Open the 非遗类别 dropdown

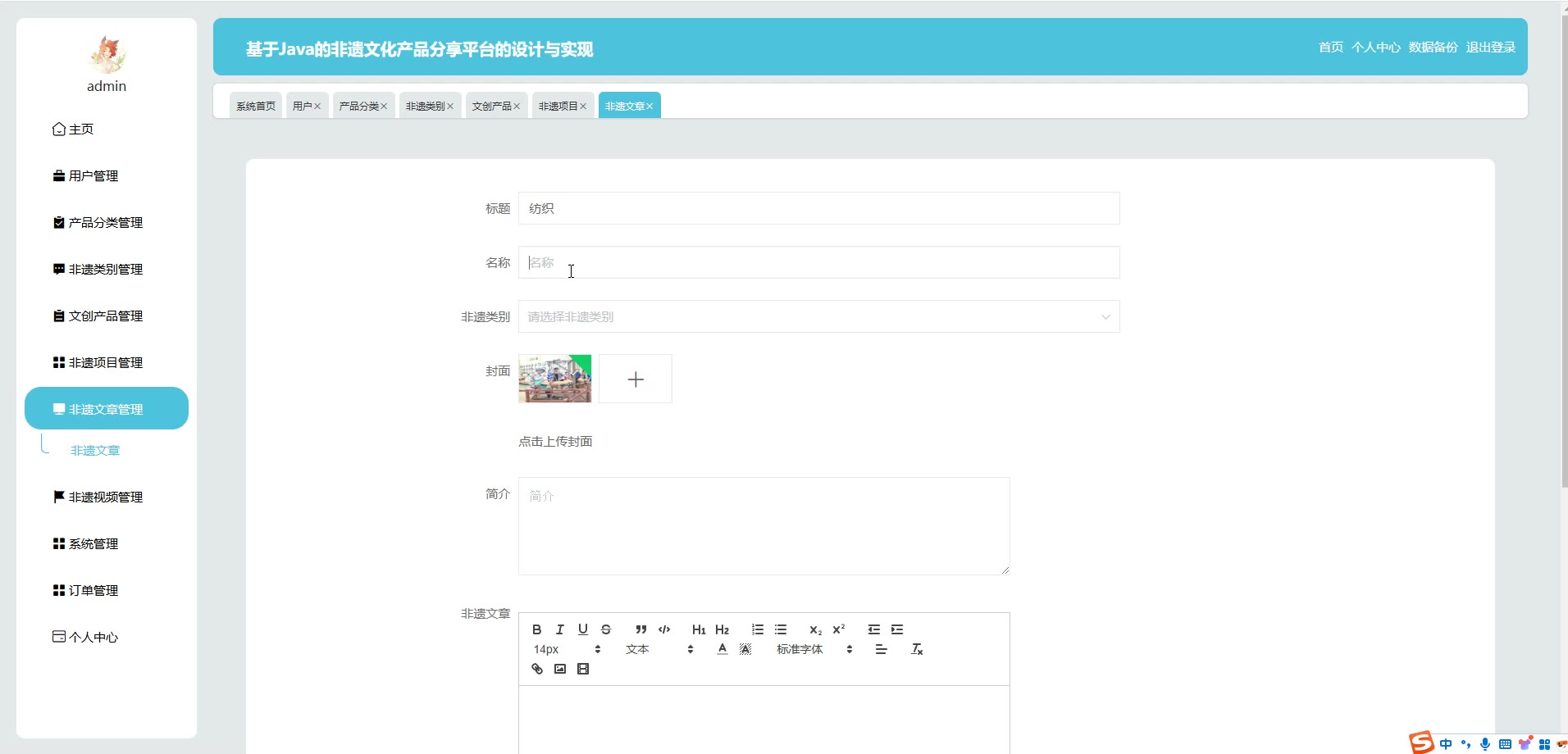[x=818, y=316]
